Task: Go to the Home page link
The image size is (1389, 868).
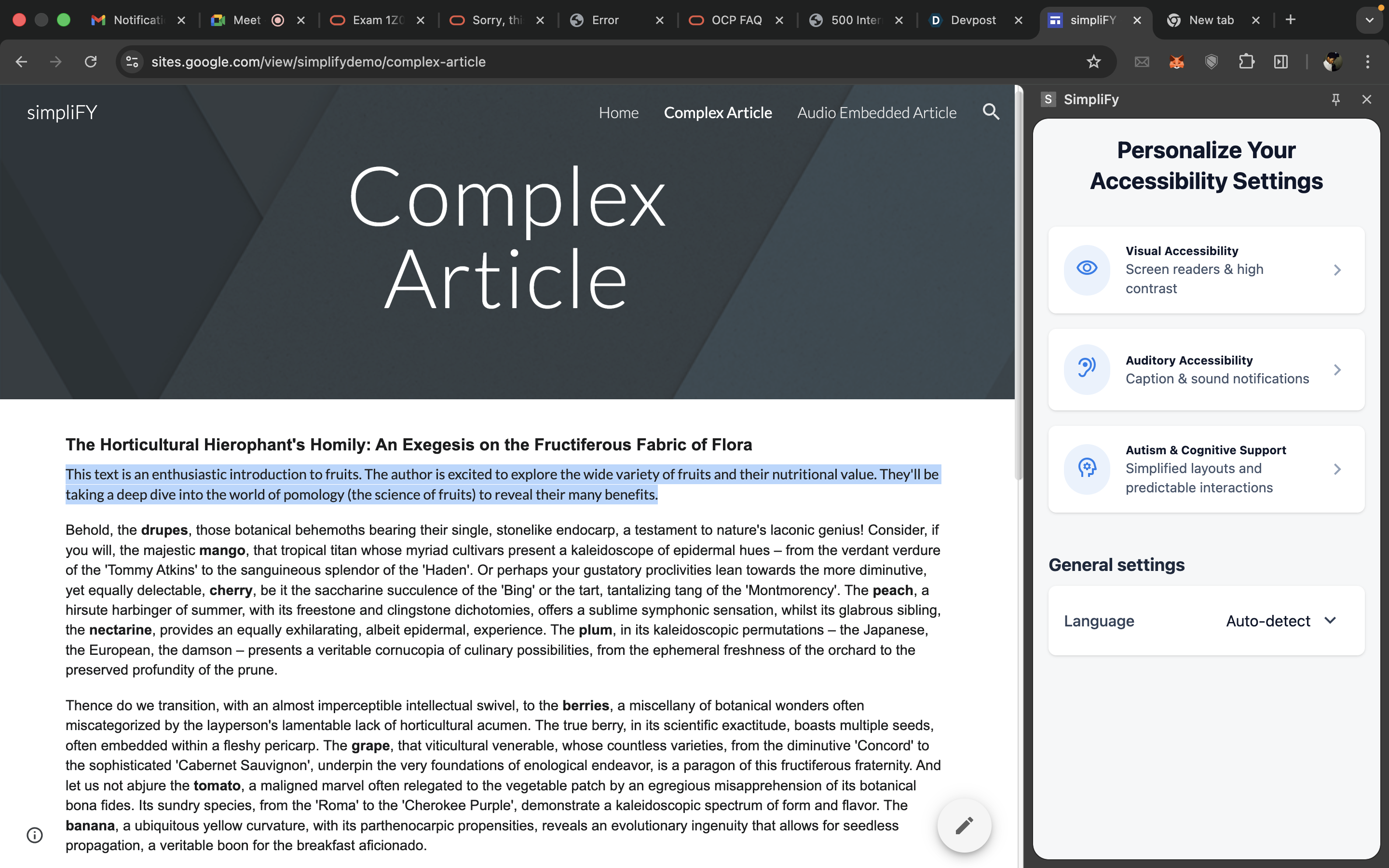Action: click(x=618, y=112)
